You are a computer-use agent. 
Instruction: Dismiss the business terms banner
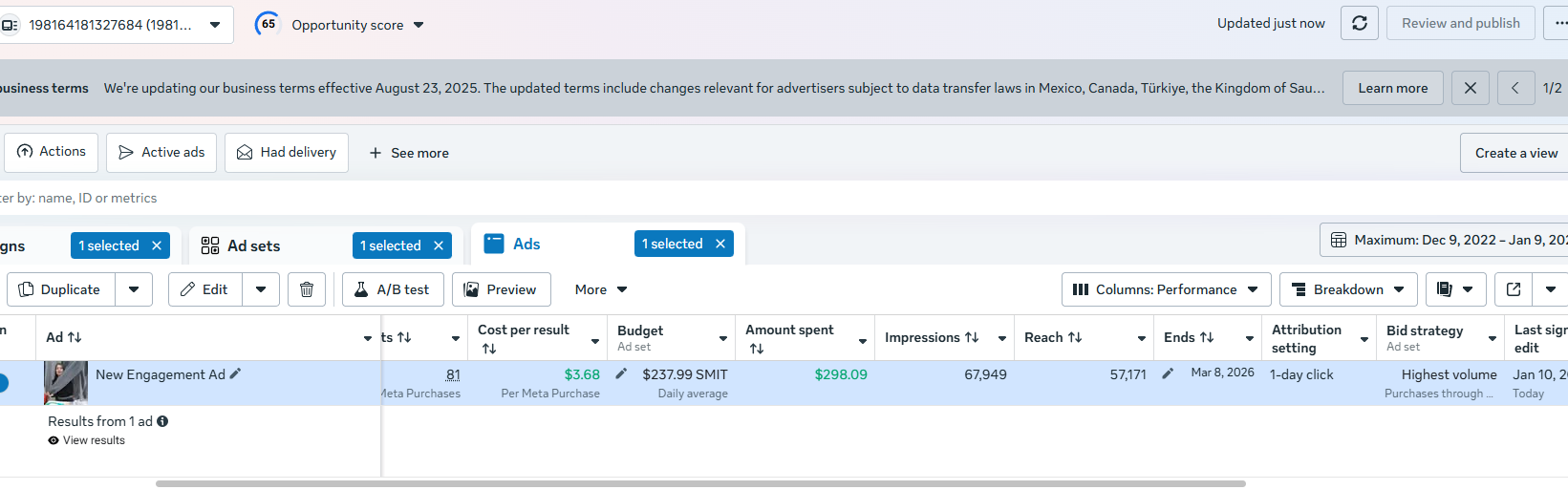point(1470,88)
